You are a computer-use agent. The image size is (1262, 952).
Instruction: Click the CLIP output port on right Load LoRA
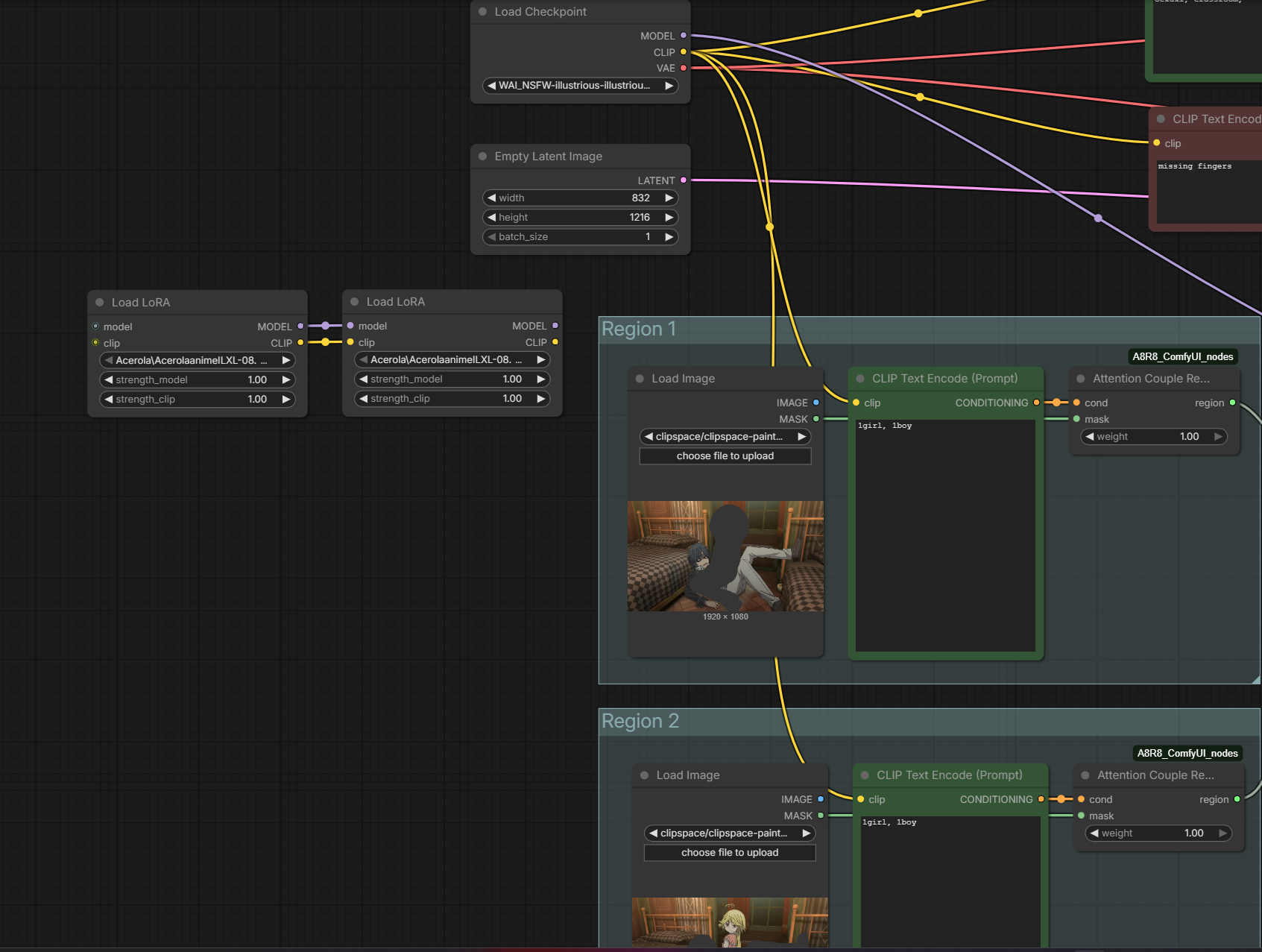click(555, 342)
